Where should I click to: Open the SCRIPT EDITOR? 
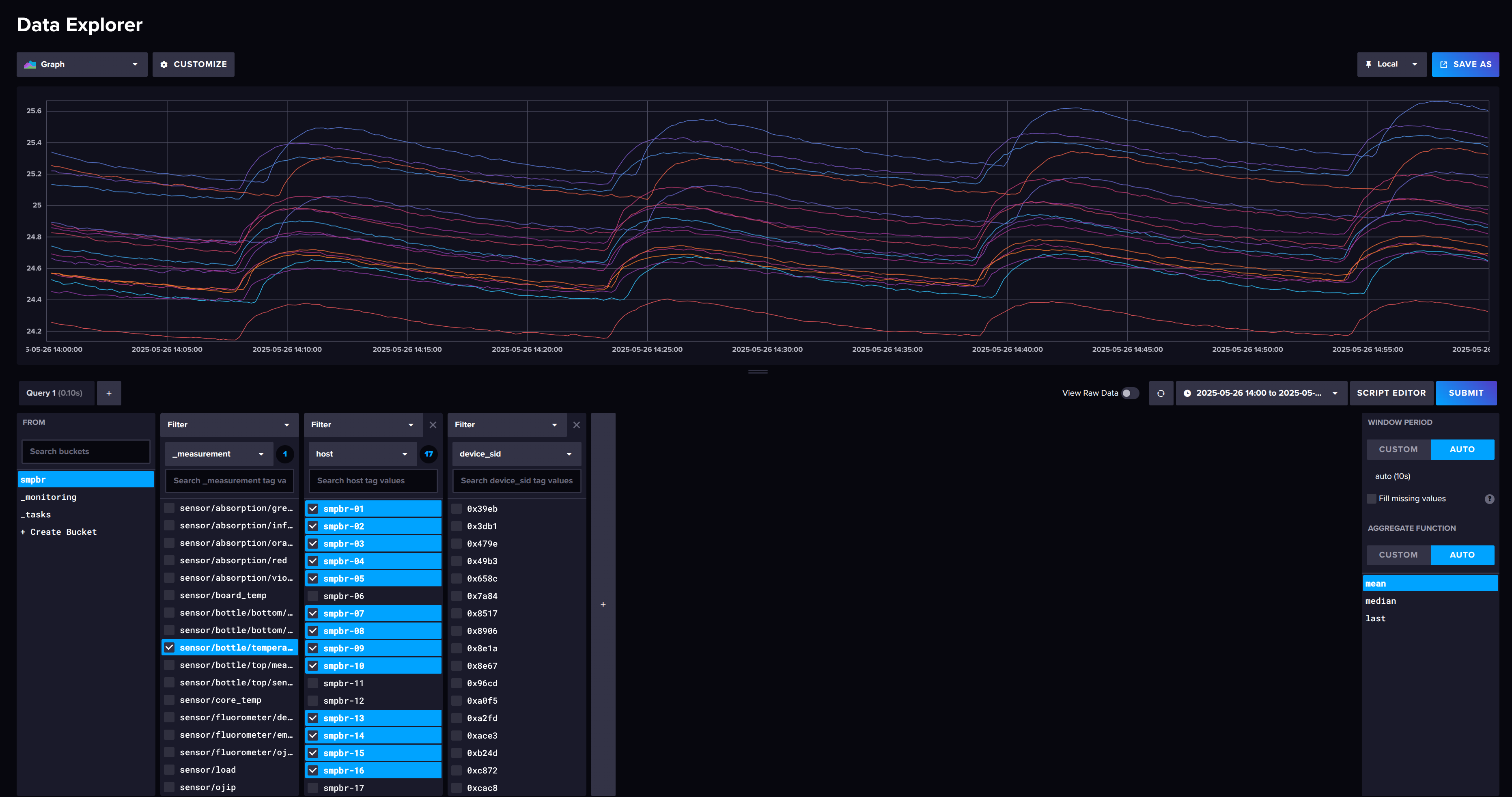click(x=1391, y=393)
